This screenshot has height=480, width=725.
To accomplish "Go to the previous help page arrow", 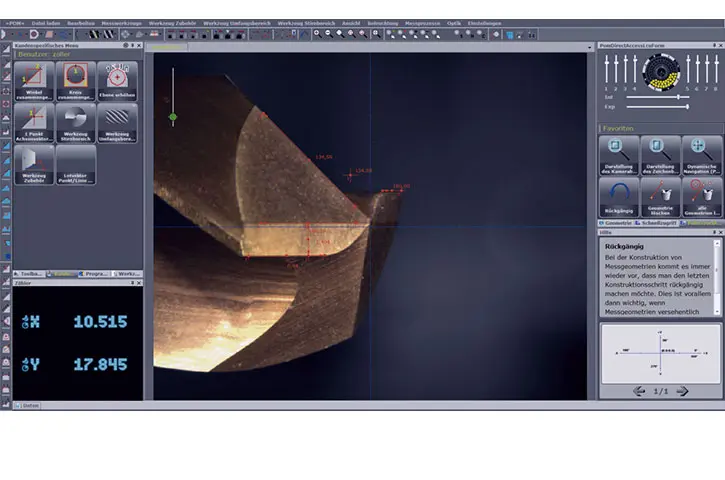I will [637, 391].
